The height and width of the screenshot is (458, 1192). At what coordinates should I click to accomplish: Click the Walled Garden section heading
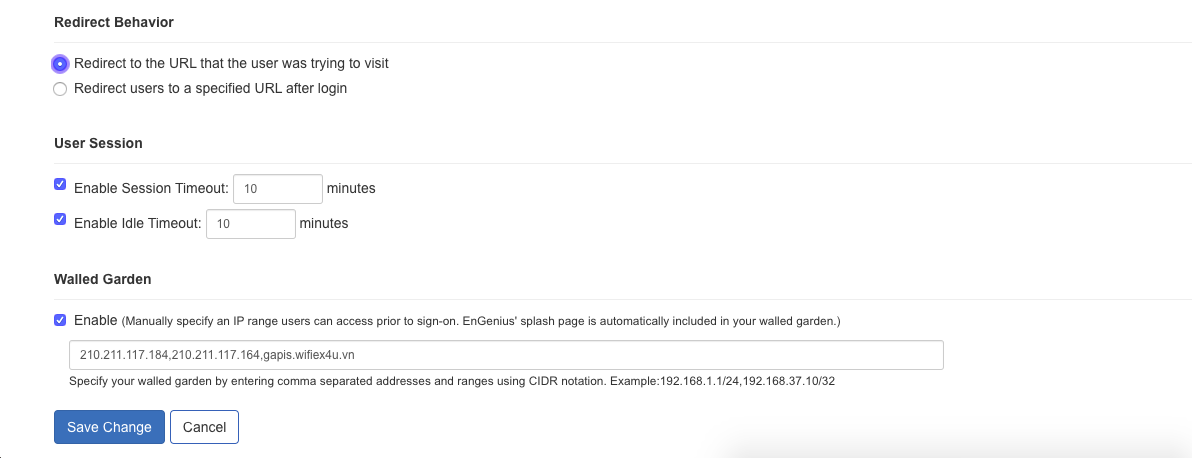pos(103,279)
